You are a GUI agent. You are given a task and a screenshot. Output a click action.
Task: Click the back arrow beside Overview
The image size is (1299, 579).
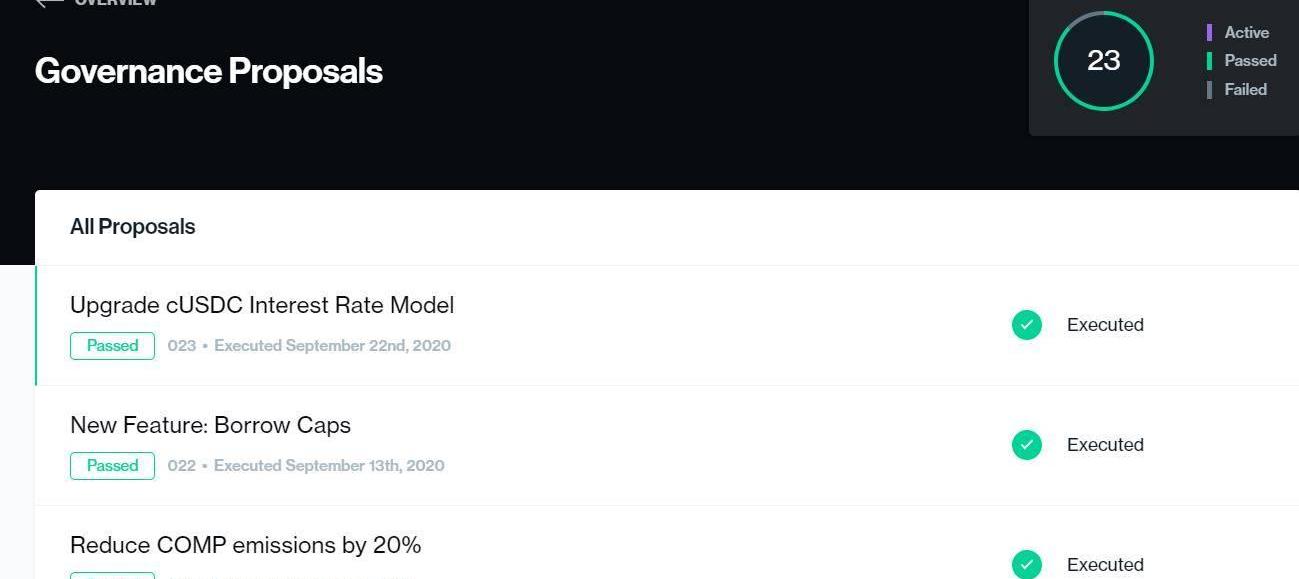point(48,3)
